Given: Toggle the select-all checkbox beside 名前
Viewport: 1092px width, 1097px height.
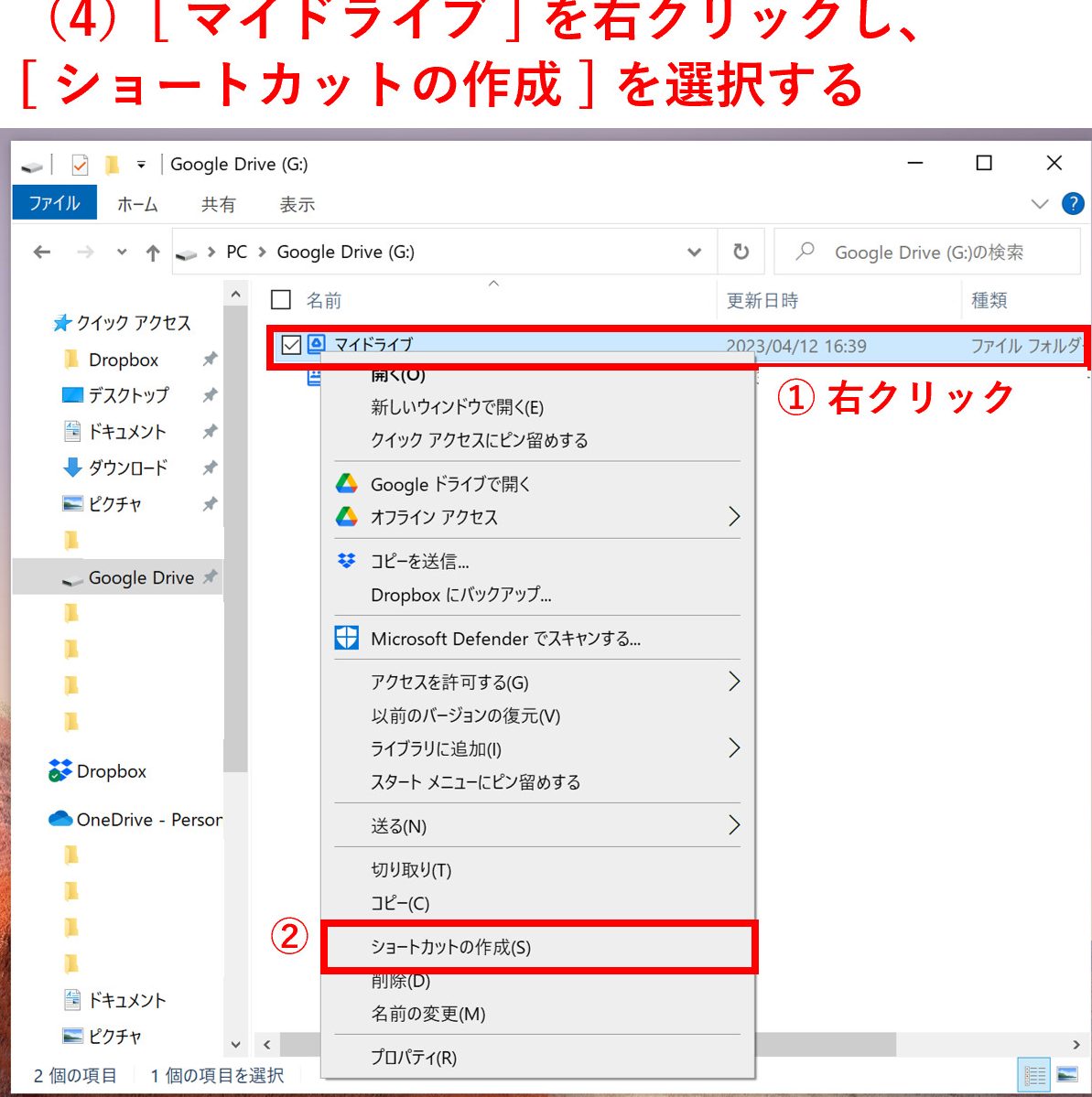Looking at the screenshot, I should [x=282, y=300].
